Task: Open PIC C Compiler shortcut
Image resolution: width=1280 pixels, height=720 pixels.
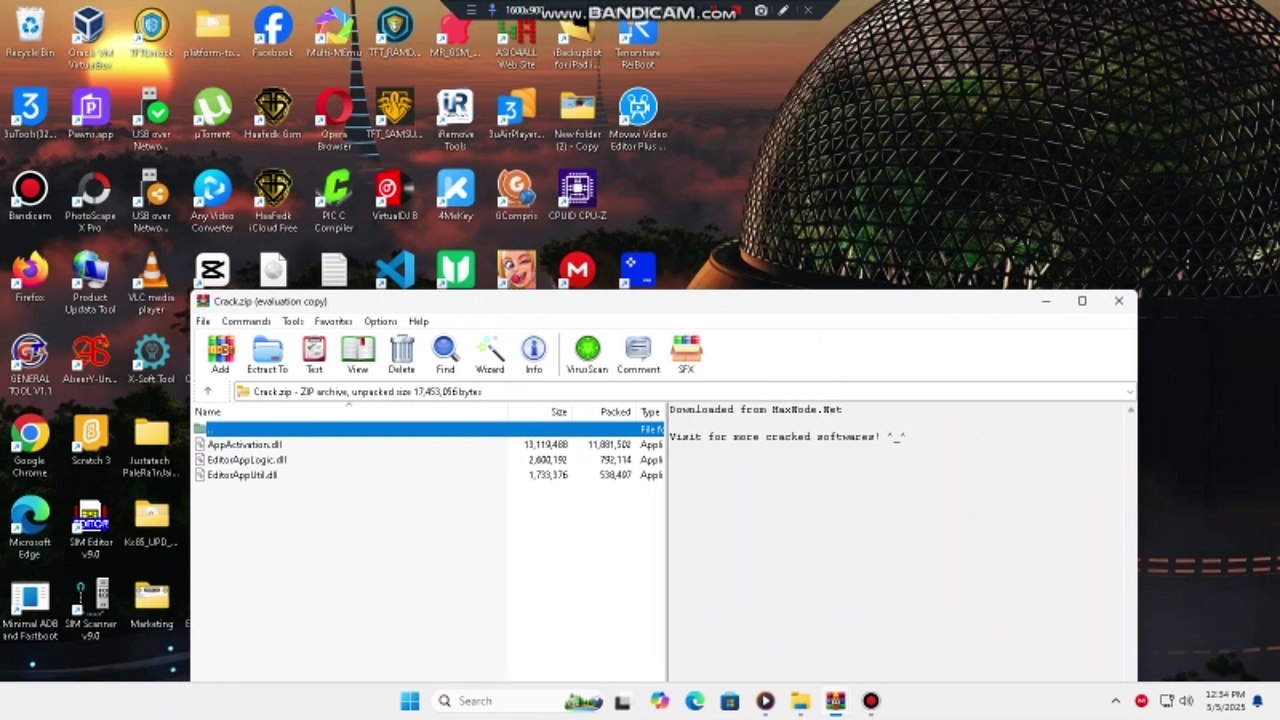Action: (334, 201)
